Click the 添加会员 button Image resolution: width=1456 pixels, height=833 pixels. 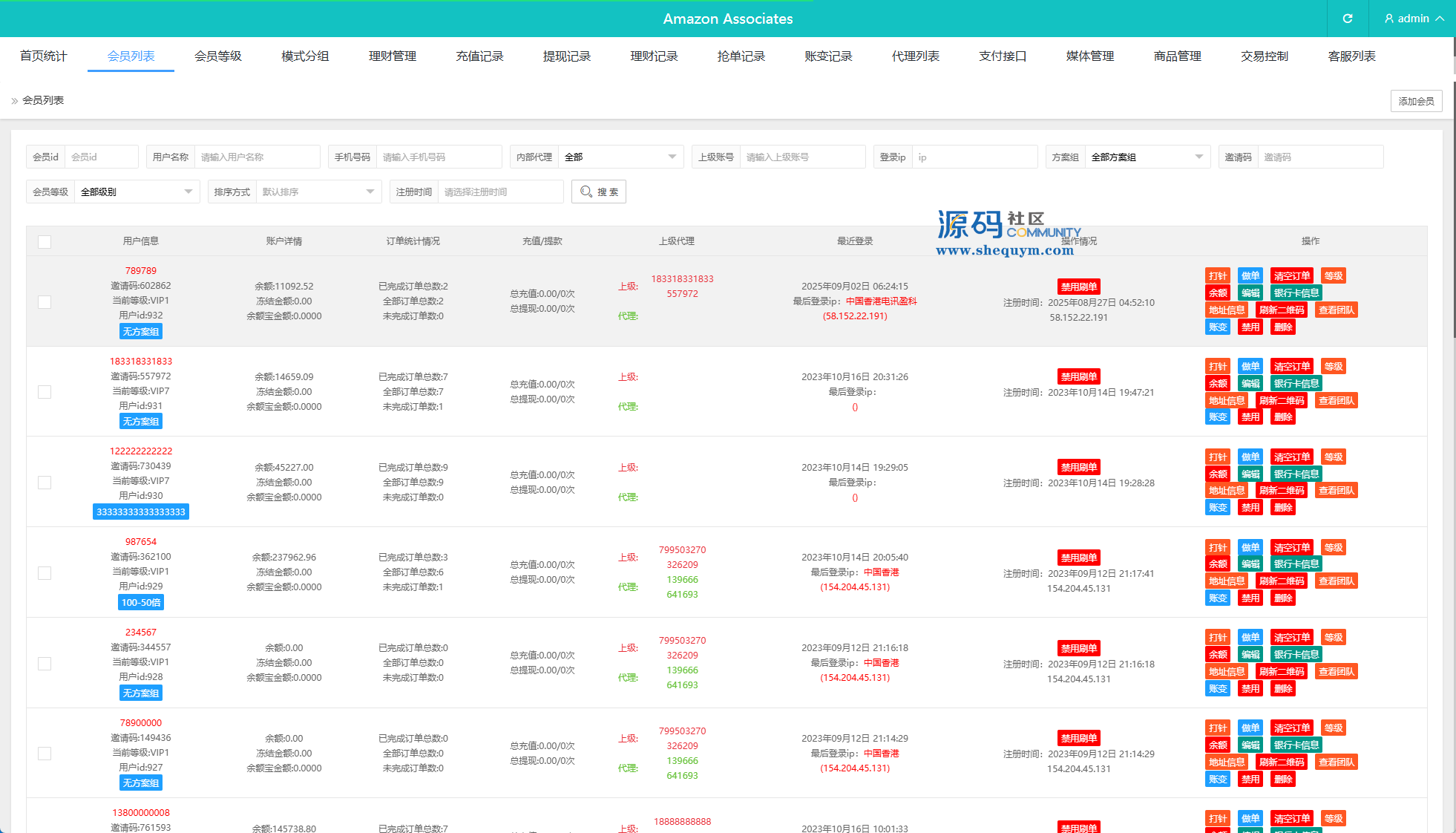click(1416, 101)
